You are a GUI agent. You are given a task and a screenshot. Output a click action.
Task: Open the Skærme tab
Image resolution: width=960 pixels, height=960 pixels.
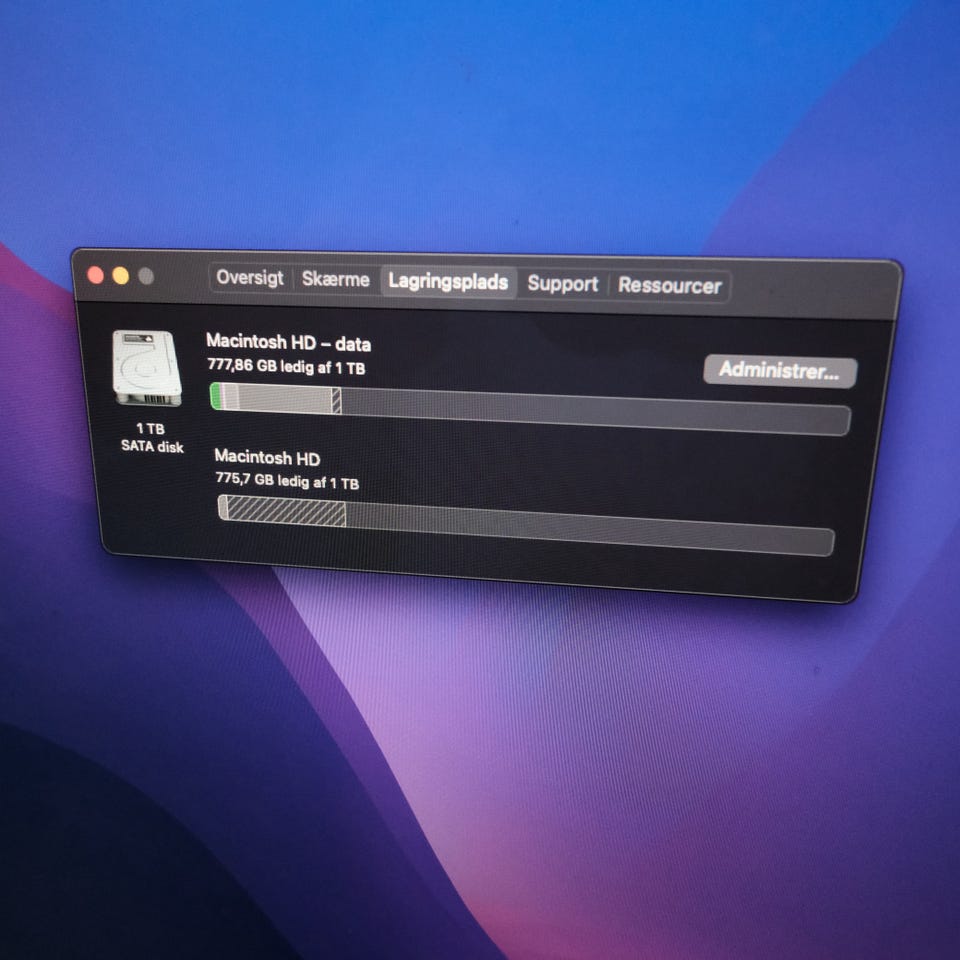(336, 279)
